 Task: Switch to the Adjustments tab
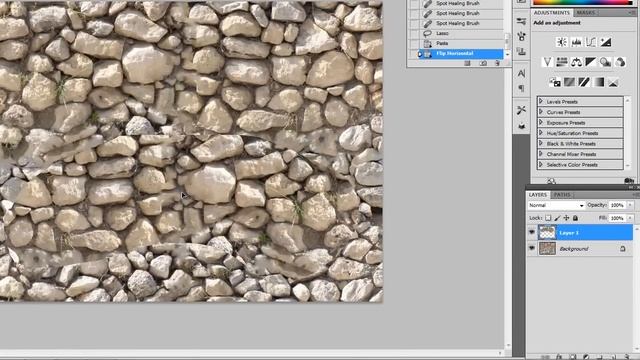551,13
